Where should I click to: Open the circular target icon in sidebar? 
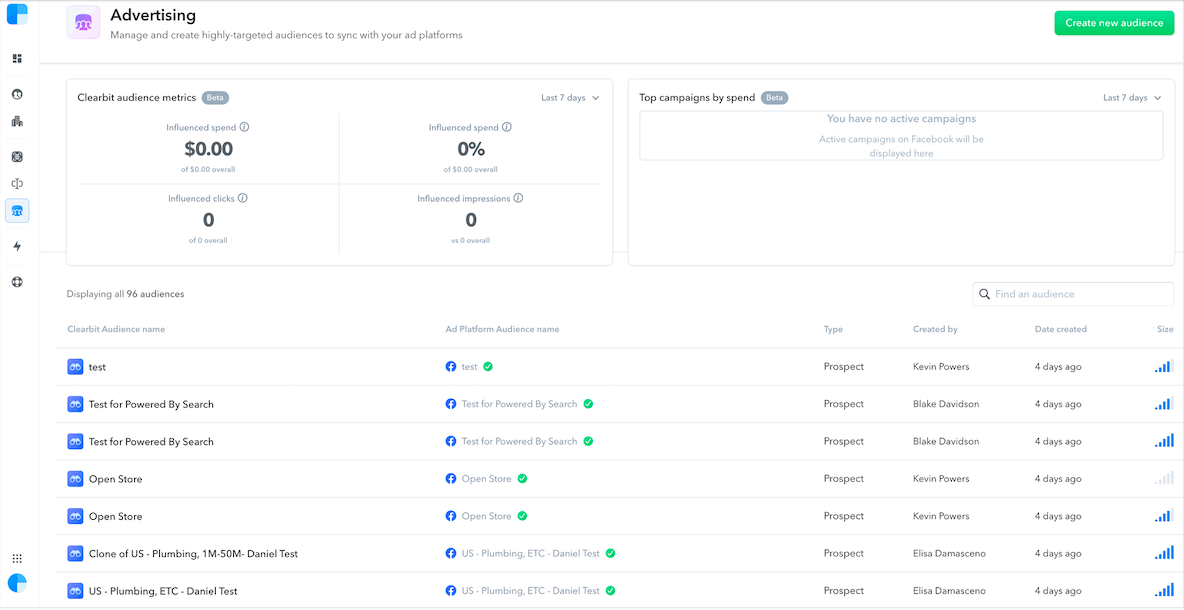pyautogui.click(x=17, y=157)
